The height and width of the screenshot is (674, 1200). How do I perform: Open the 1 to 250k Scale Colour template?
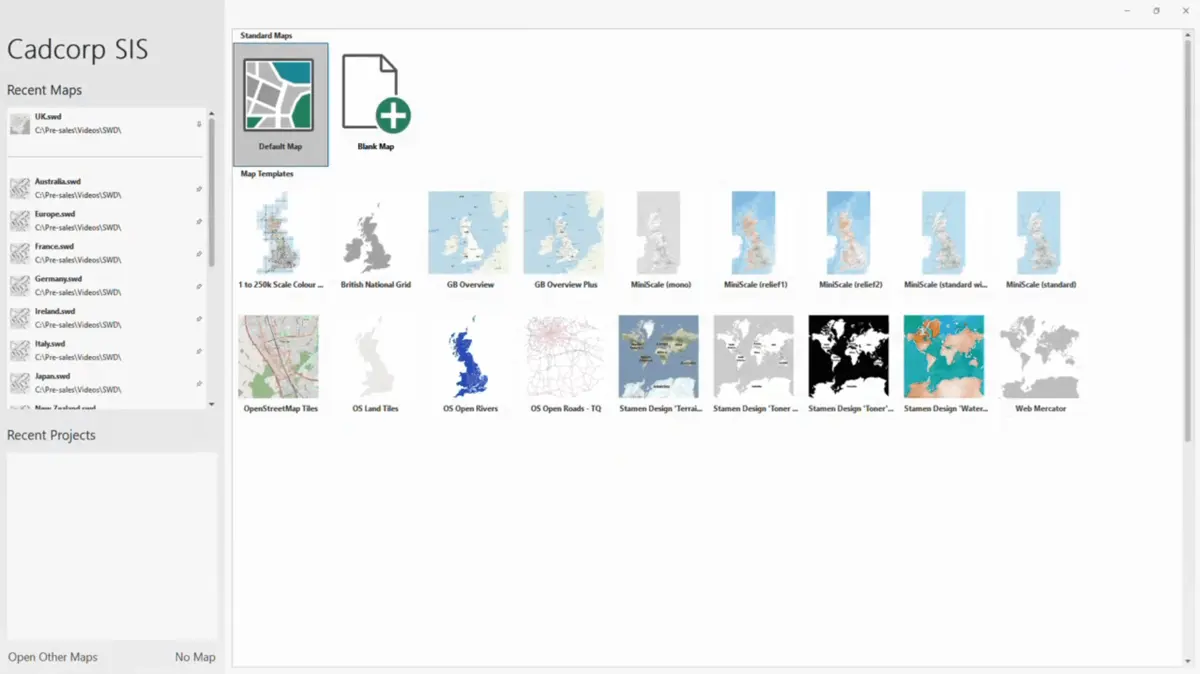[x=280, y=240]
